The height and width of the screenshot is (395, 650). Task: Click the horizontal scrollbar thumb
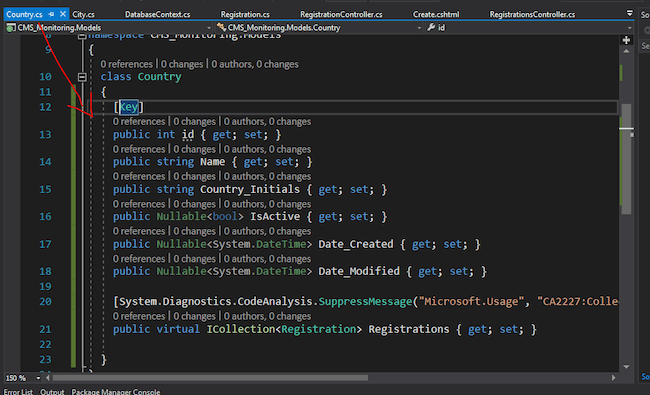tap(210, 378)
